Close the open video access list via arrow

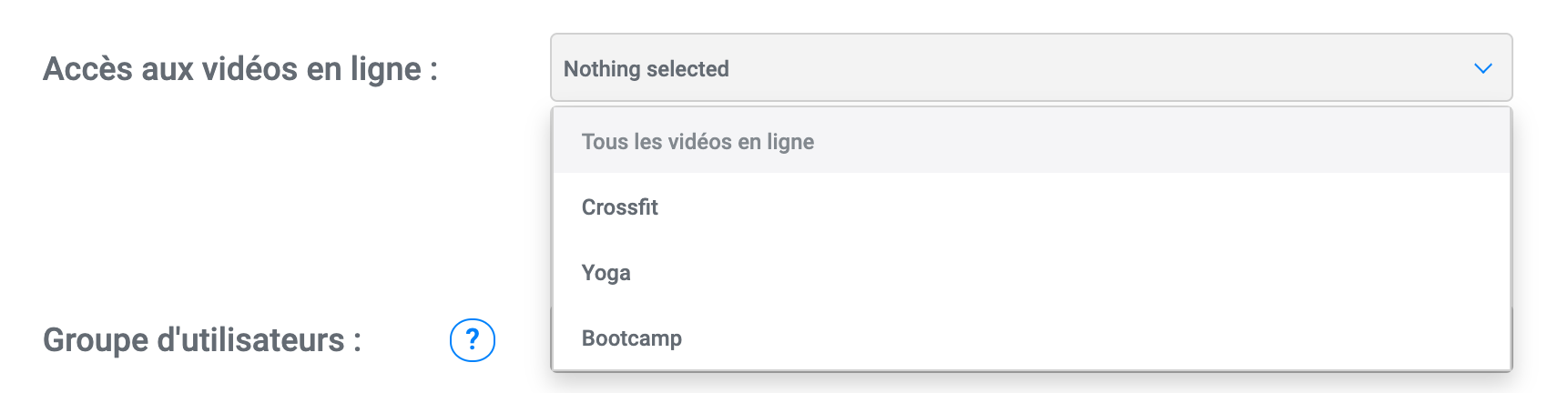tap(1482, 68)
